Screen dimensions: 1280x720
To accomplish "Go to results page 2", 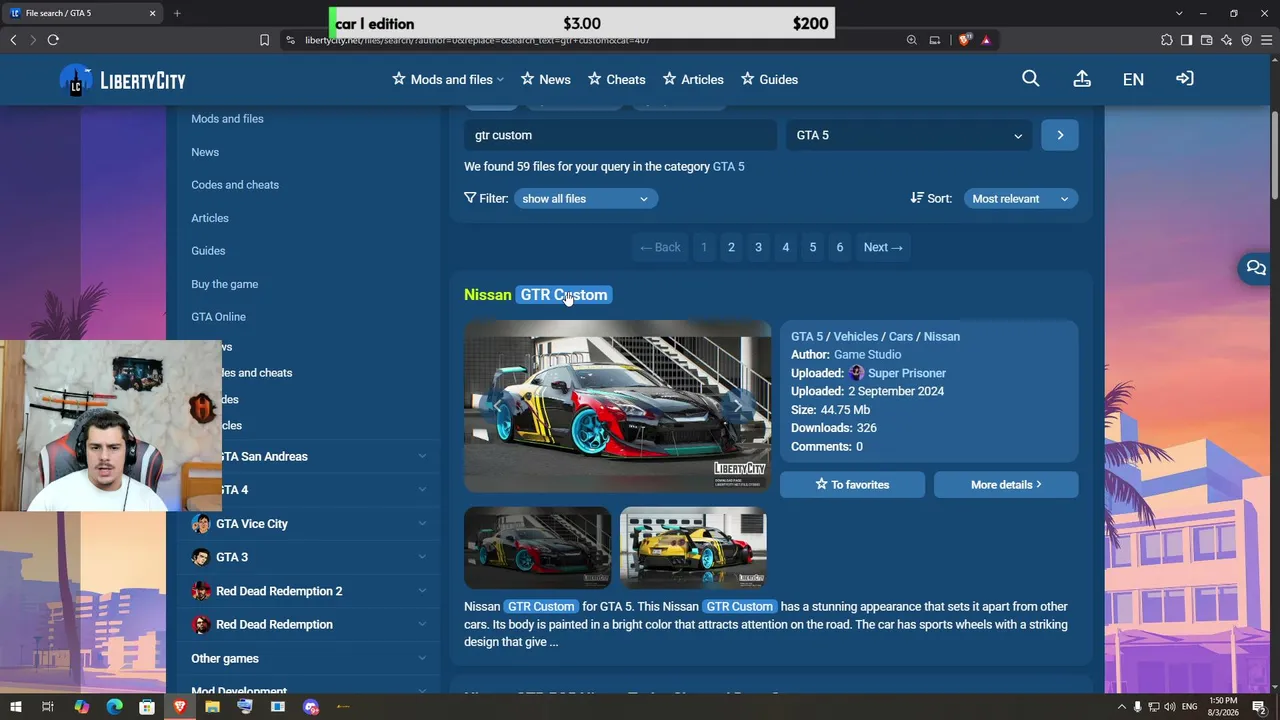I will 731,247.
